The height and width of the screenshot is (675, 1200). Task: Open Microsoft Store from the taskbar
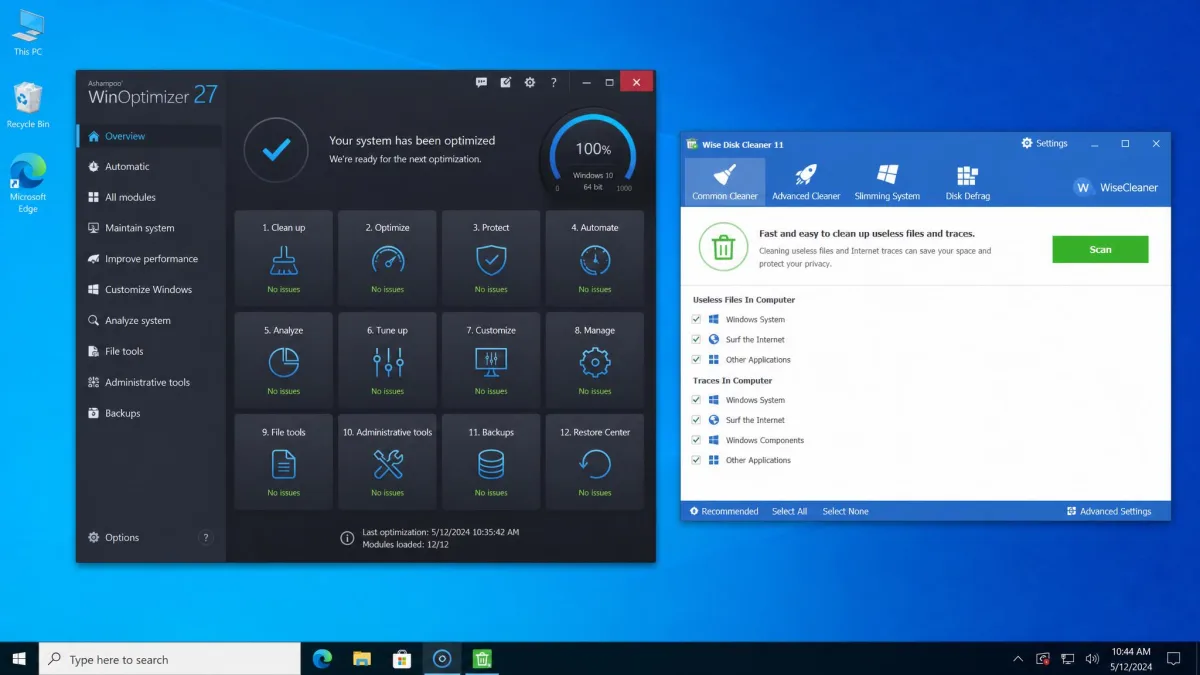(402, 659)
